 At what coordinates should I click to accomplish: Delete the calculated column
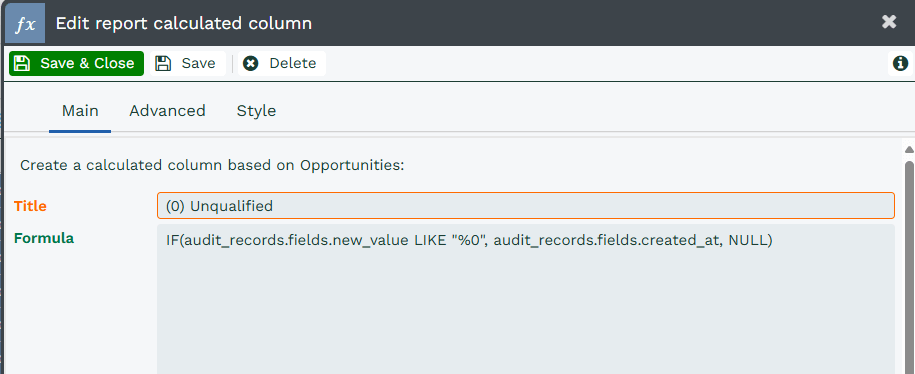point(282,63)
